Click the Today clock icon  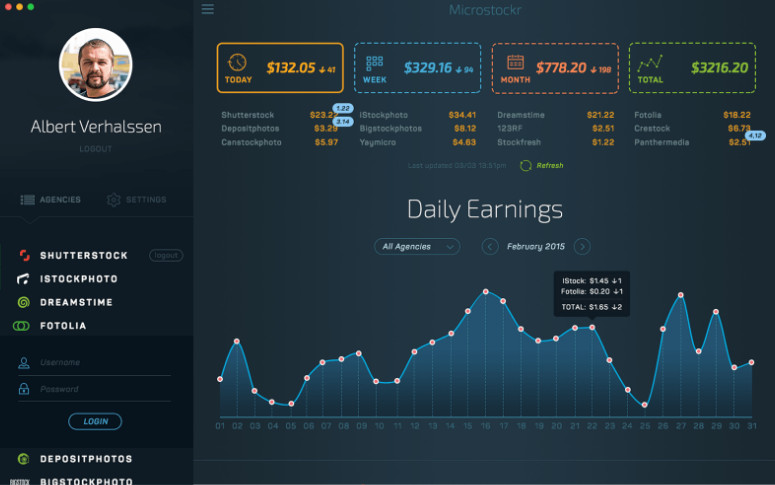(x=237, y=62)
